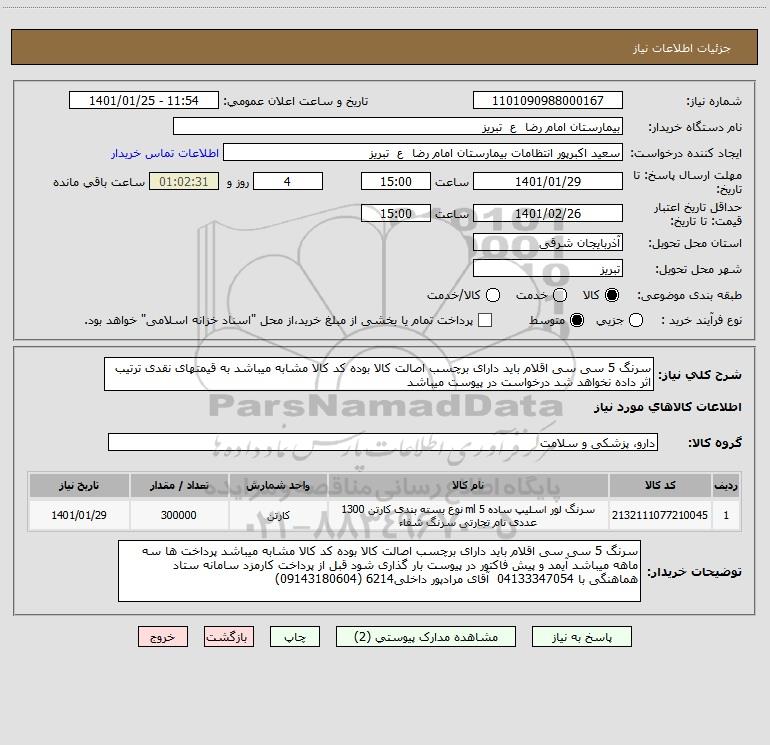Click the تاریخ نیاز column header
Viewport: 770px width, 745px height.
click(79, 485)
